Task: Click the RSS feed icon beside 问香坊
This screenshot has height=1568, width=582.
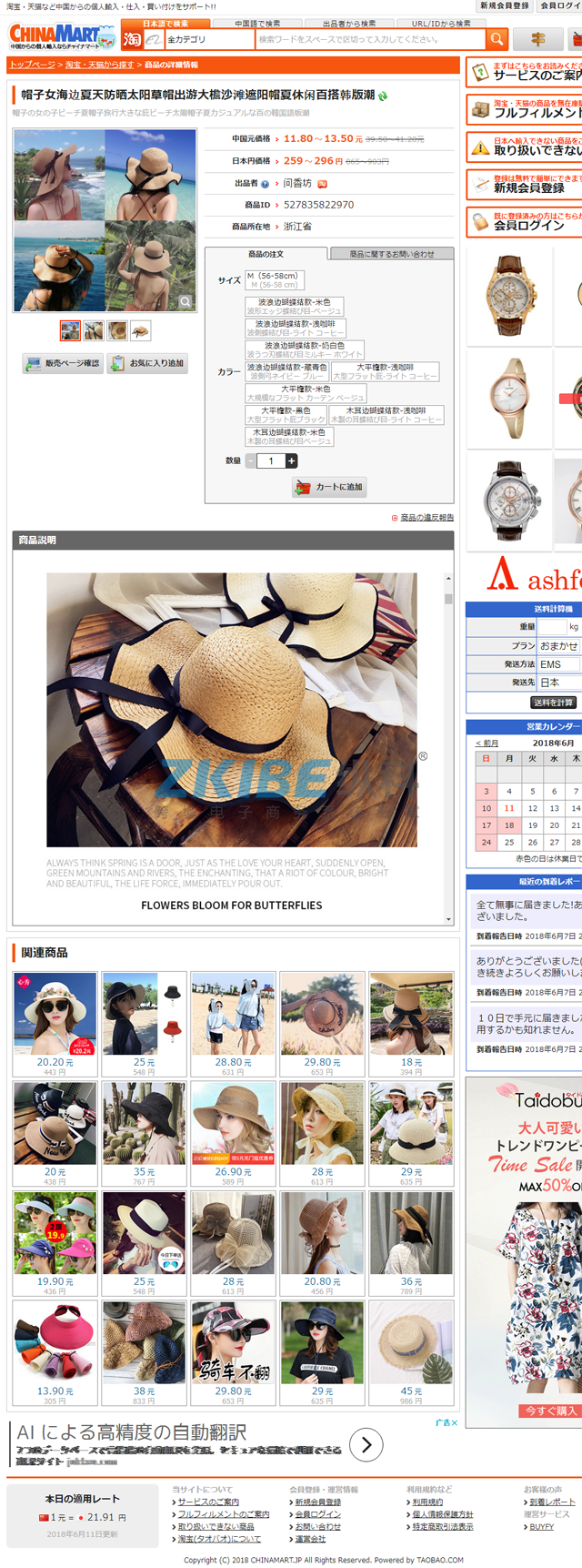Action: tap(322, 184)
